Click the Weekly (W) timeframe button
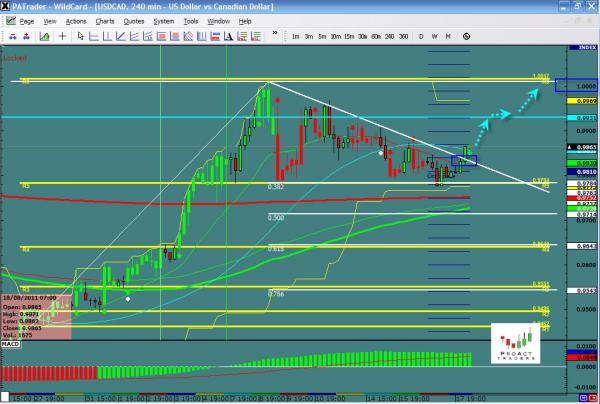600x404 pixels. (434, 37)
